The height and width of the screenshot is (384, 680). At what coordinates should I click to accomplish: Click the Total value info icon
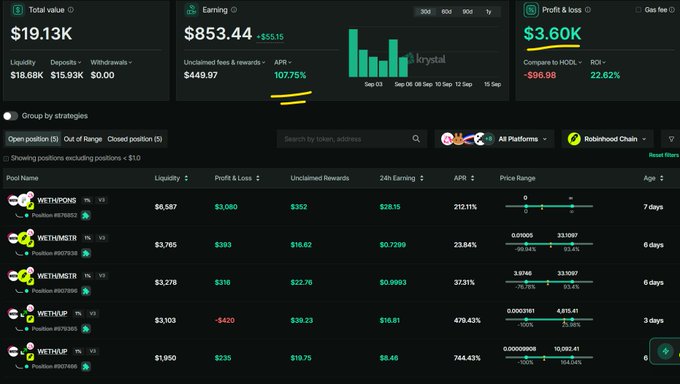71,10
